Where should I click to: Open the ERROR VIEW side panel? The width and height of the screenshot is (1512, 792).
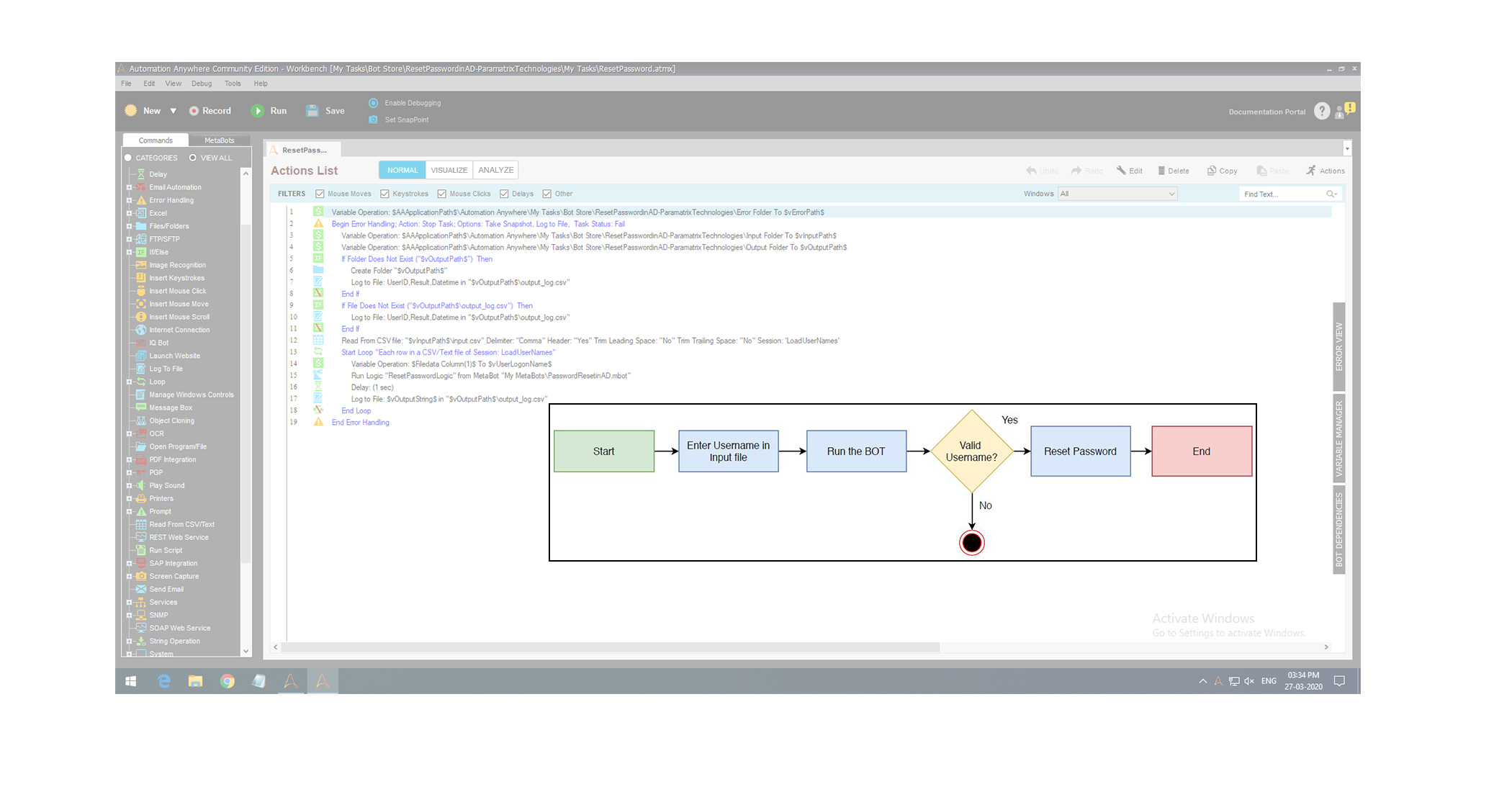tap(1339, 347)
